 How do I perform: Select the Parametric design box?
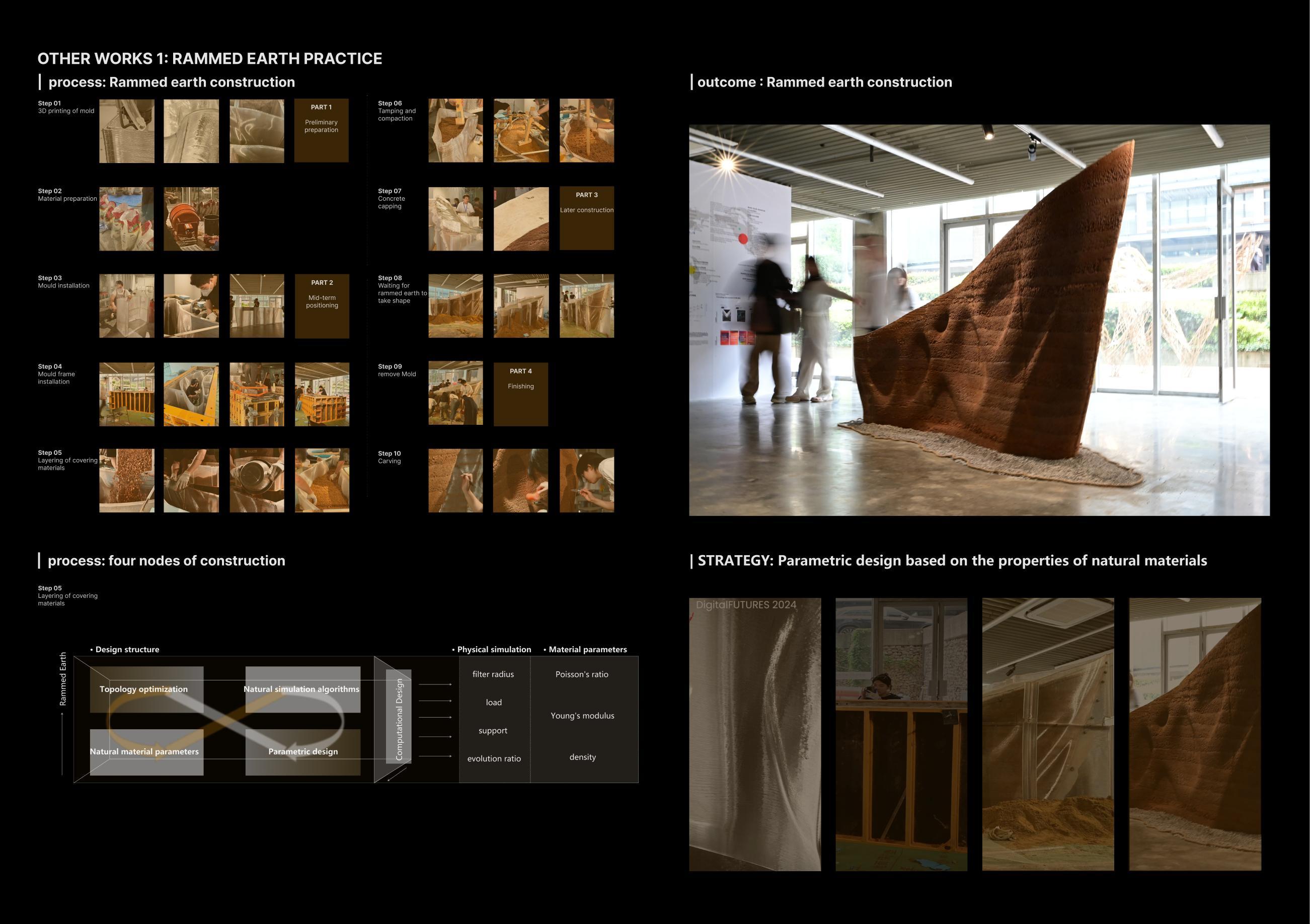302,752
